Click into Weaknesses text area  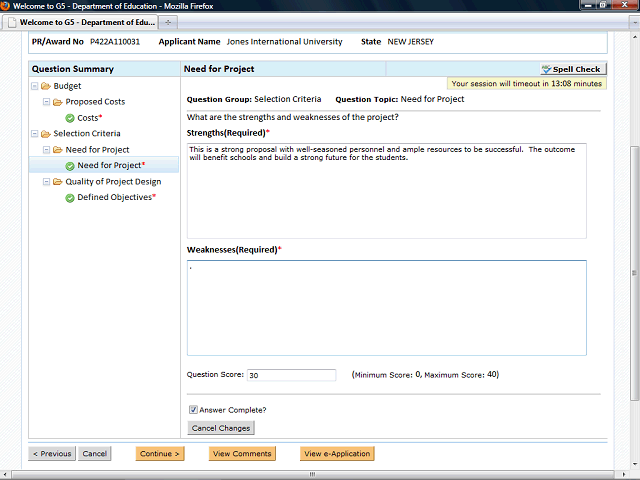(x=387, y=308)
